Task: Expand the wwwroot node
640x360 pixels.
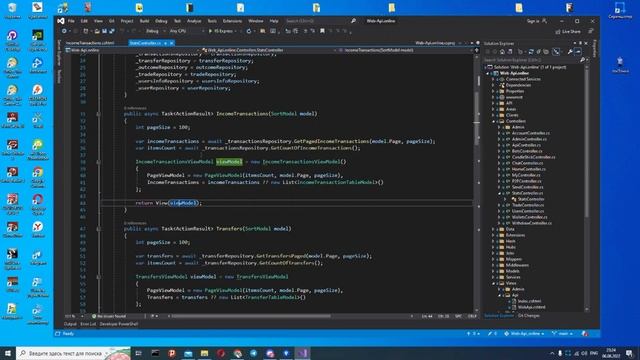Action: [493, 97]
